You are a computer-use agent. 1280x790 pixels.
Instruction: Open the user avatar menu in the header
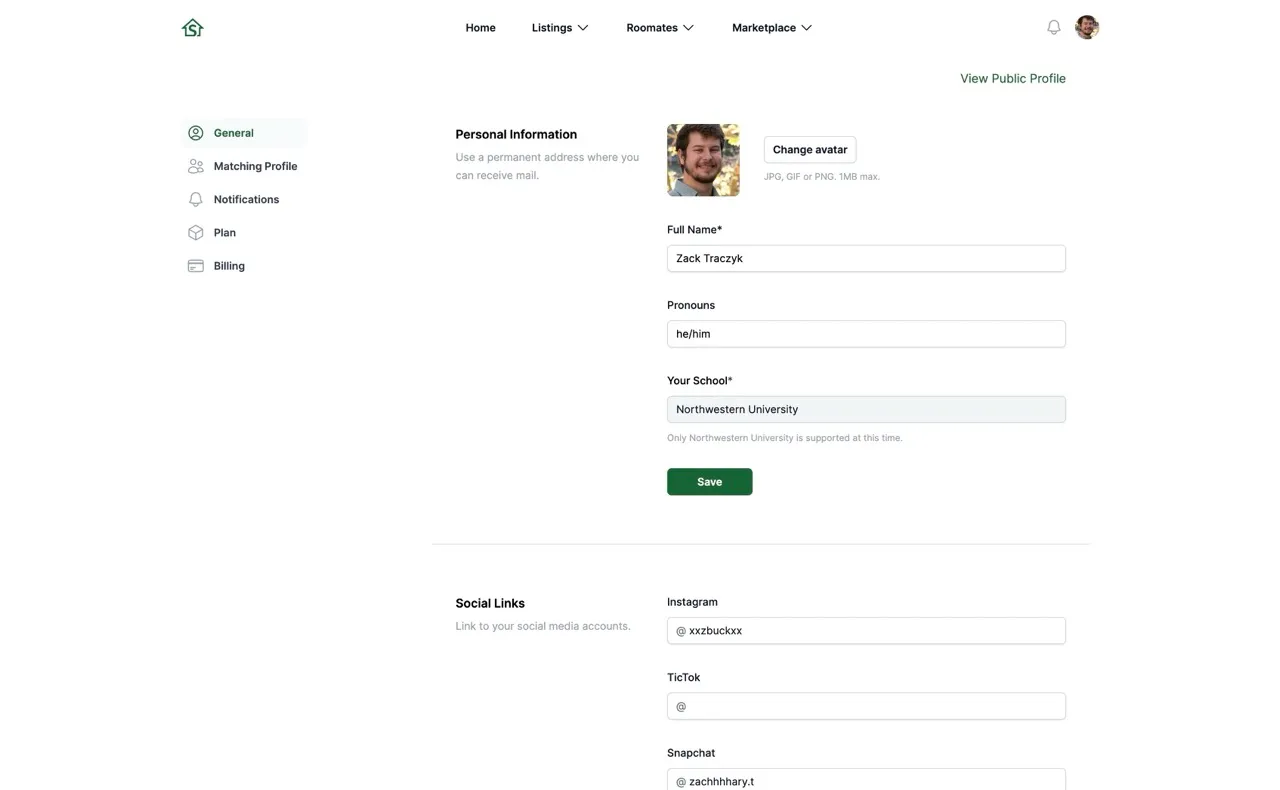tap(1087, 28)
